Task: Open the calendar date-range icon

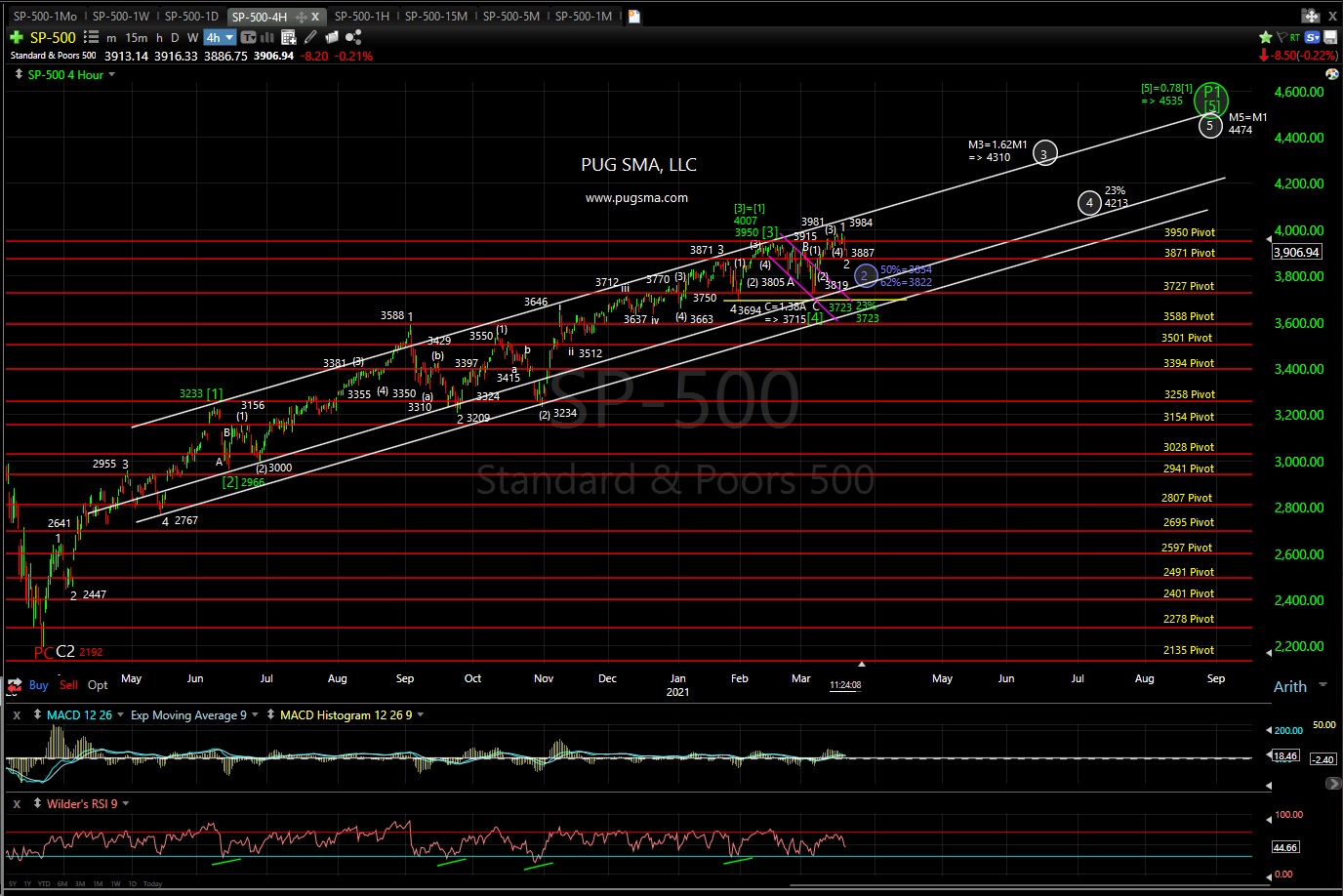Action: coord(288,37)
